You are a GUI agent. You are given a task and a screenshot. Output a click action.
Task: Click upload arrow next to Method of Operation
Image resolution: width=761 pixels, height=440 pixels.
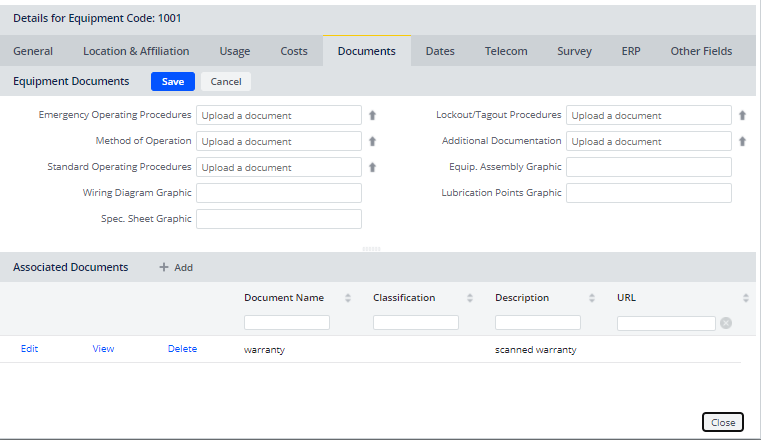tap(372, 141)
